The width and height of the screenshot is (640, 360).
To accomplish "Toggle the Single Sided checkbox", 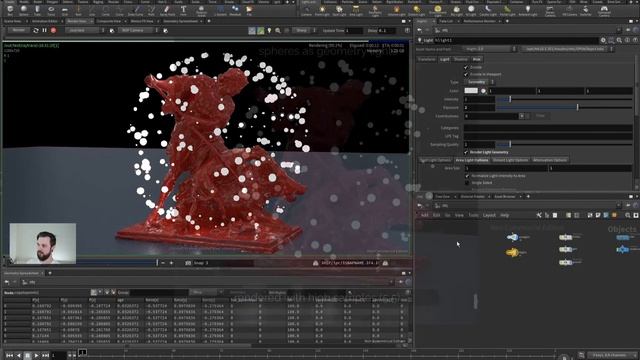I will coord(467,182).
